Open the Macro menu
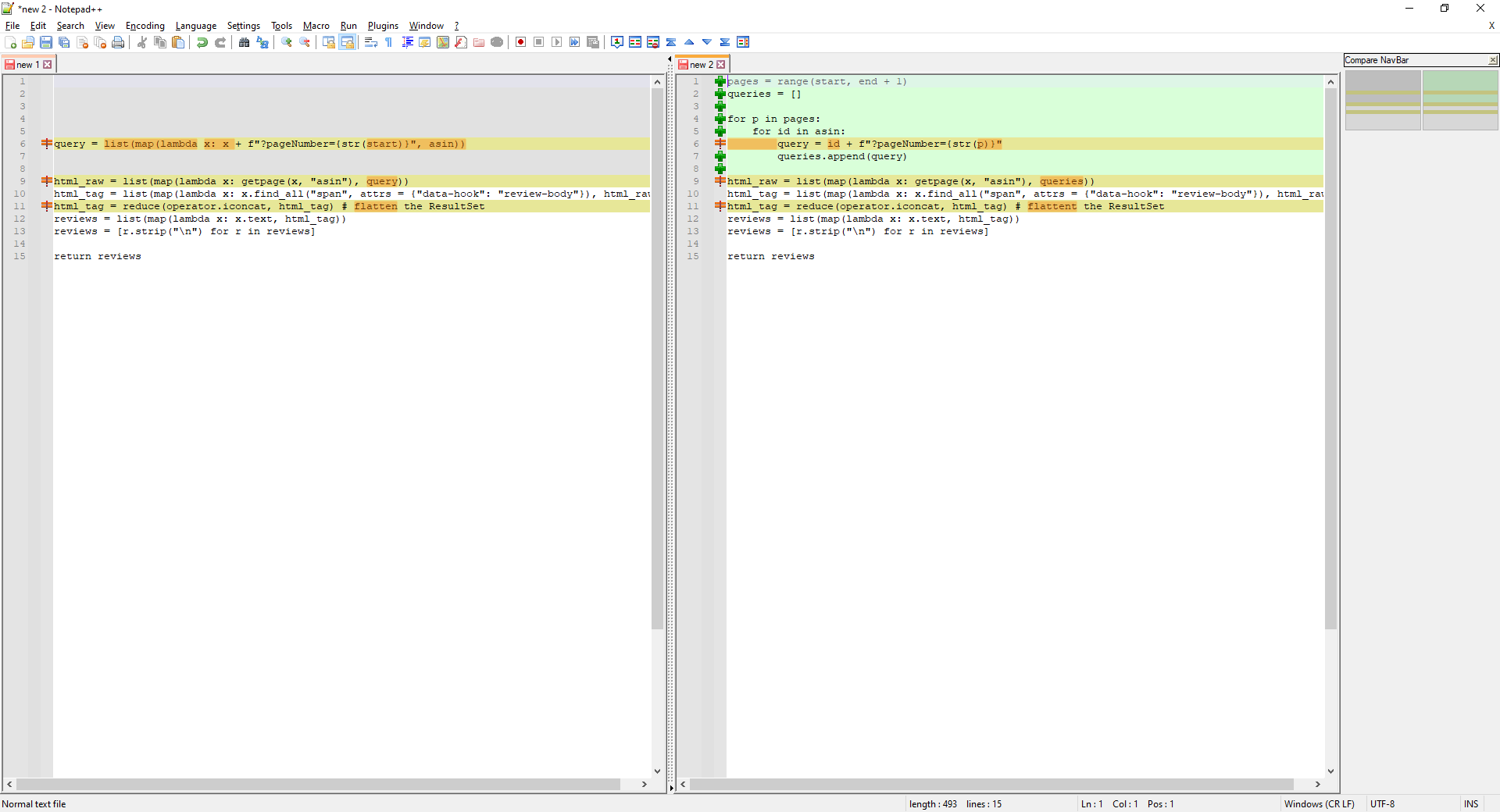1500x812 pixels. pos(316,26)
